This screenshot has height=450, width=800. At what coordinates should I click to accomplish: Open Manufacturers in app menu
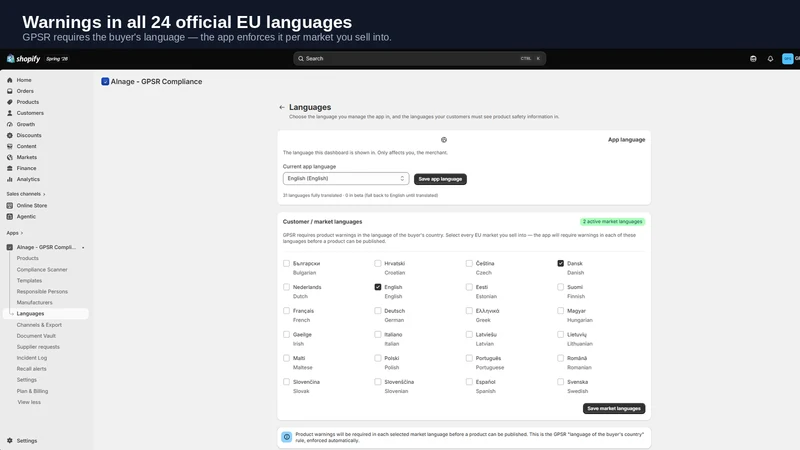[x=34, y=303]
